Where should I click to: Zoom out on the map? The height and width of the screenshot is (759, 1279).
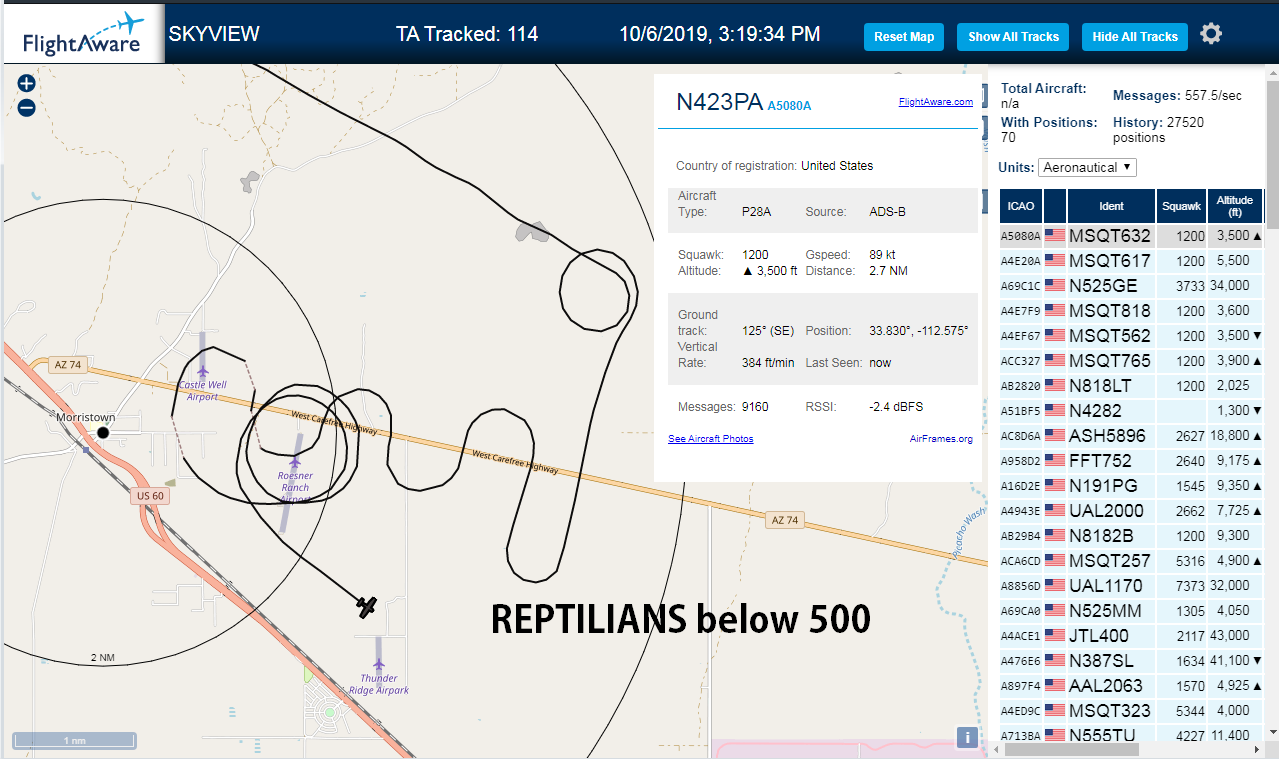click(27, 108)
